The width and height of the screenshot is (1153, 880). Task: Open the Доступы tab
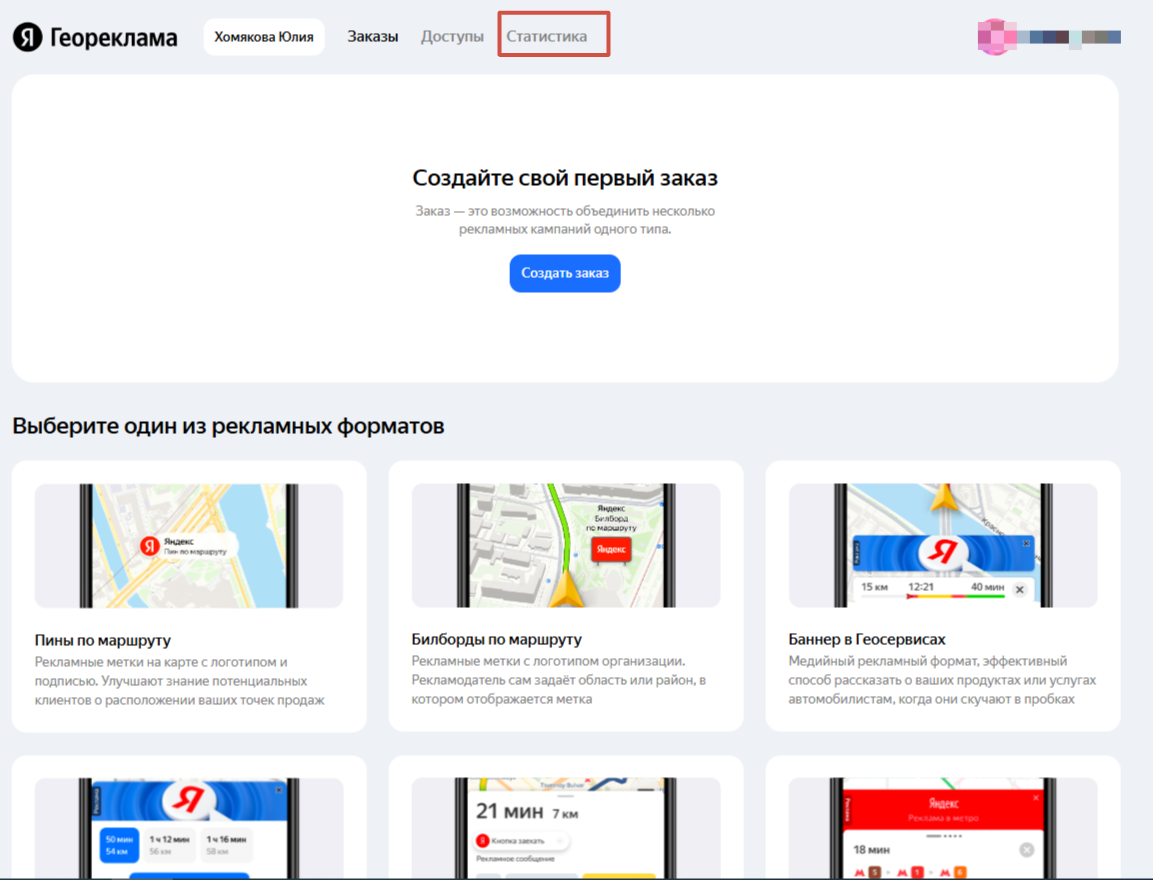pyautogui.click(x=452, y=37)
